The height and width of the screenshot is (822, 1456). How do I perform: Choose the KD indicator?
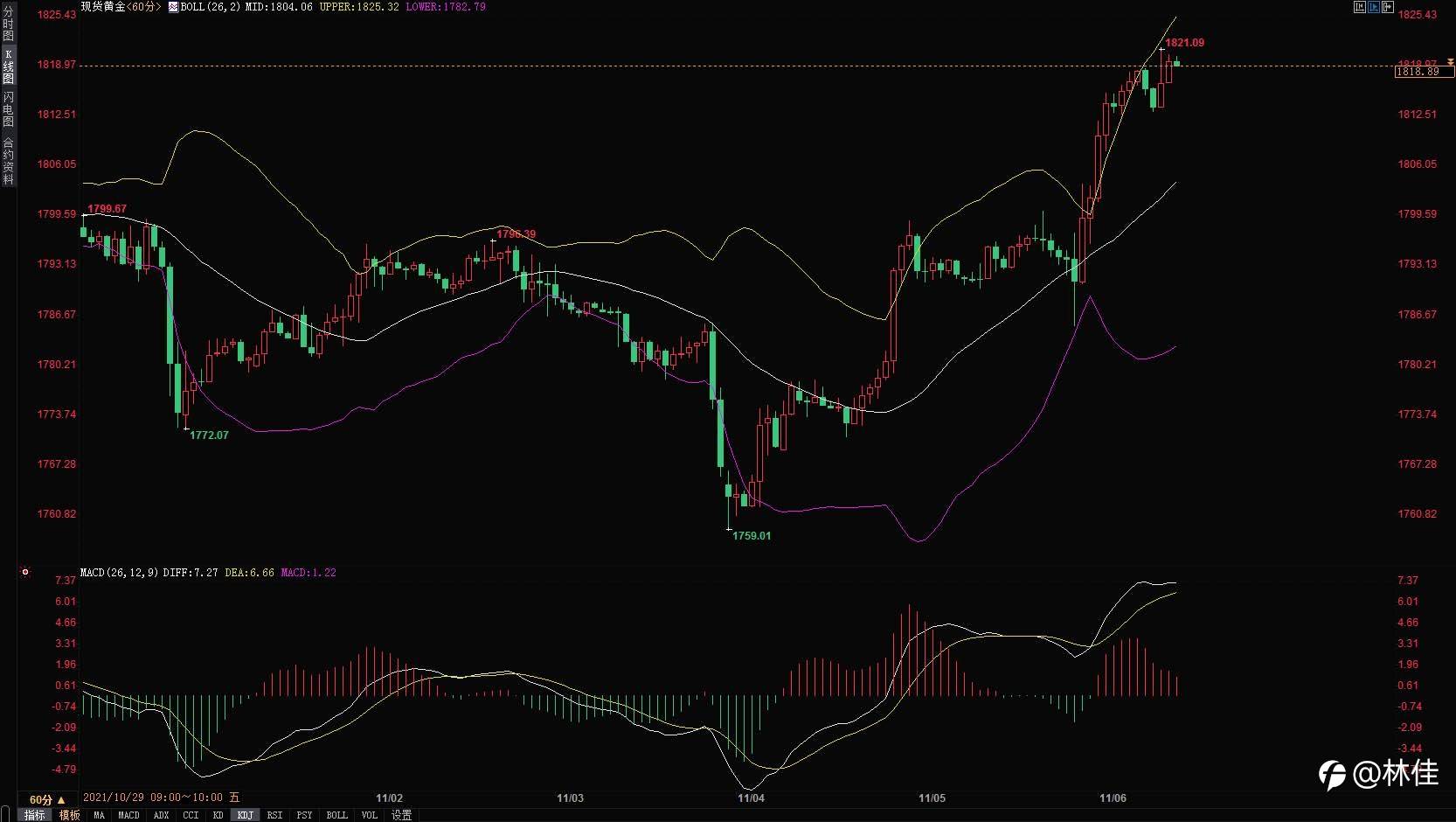[x=218, y=815]
